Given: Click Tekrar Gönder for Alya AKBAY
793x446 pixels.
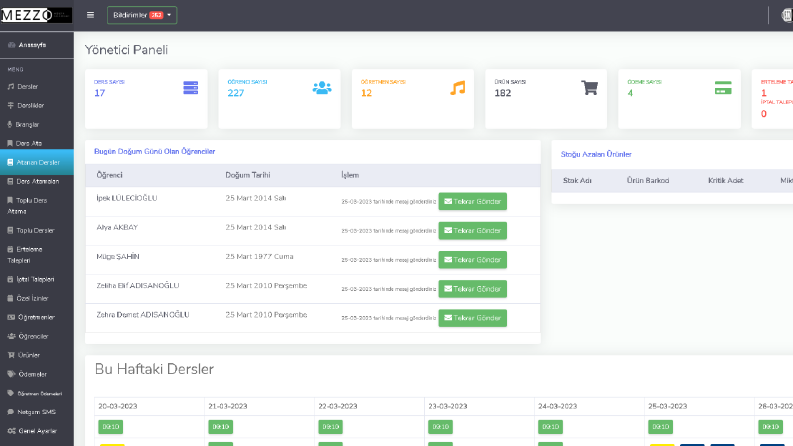Looking at the screenshot, I should [x=472, y=231].
